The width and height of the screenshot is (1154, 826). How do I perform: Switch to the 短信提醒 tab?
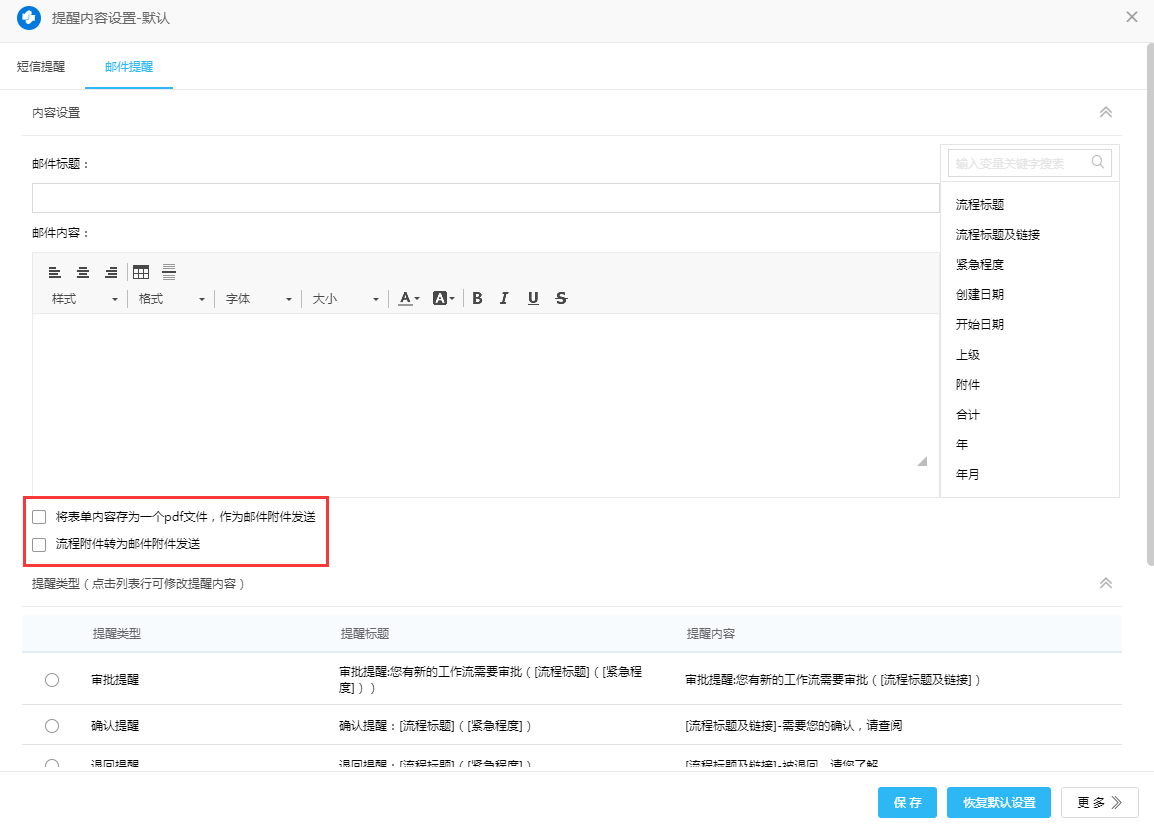click(41, 67)
